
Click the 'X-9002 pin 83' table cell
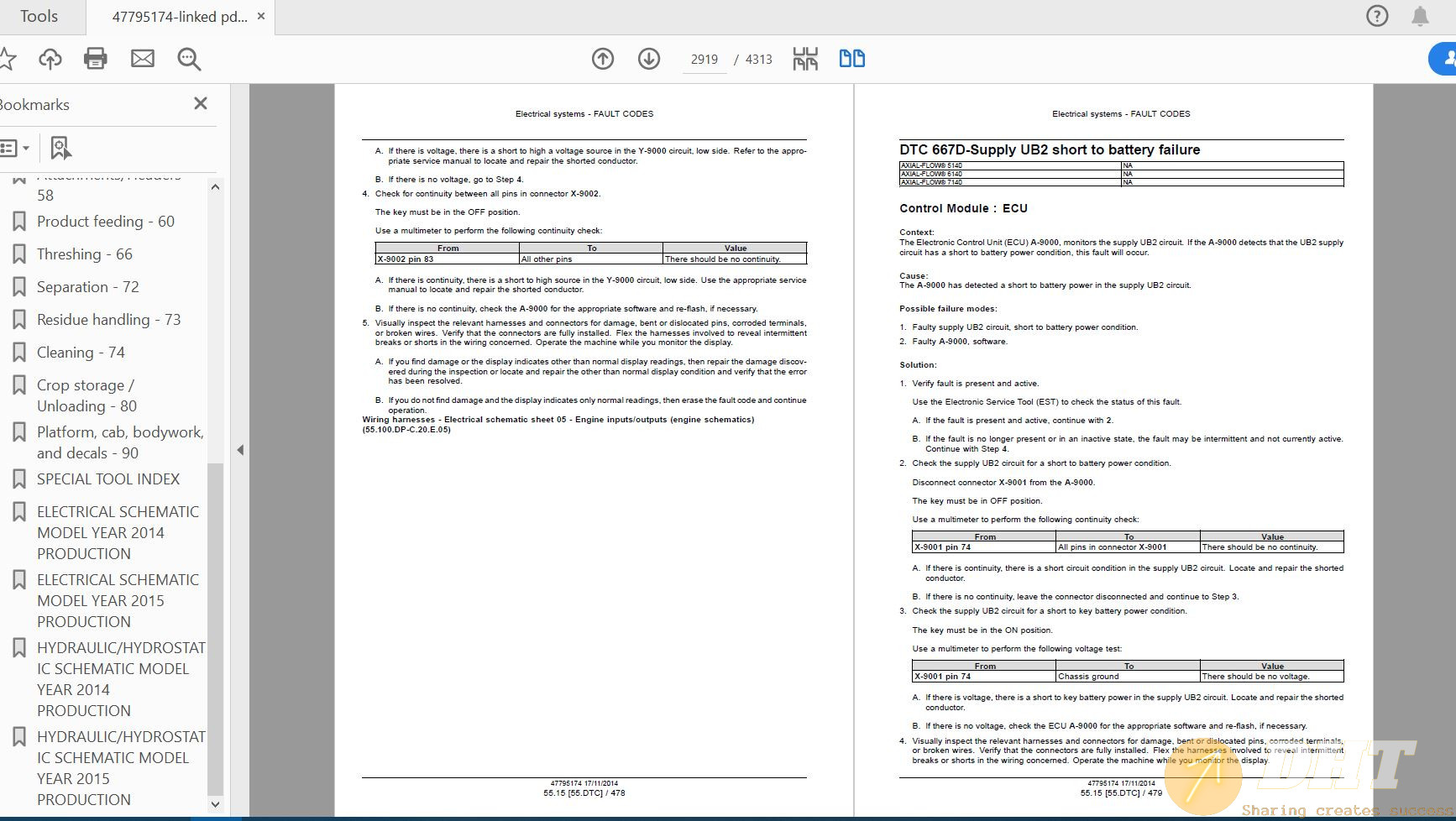click(x=447, y=259)
